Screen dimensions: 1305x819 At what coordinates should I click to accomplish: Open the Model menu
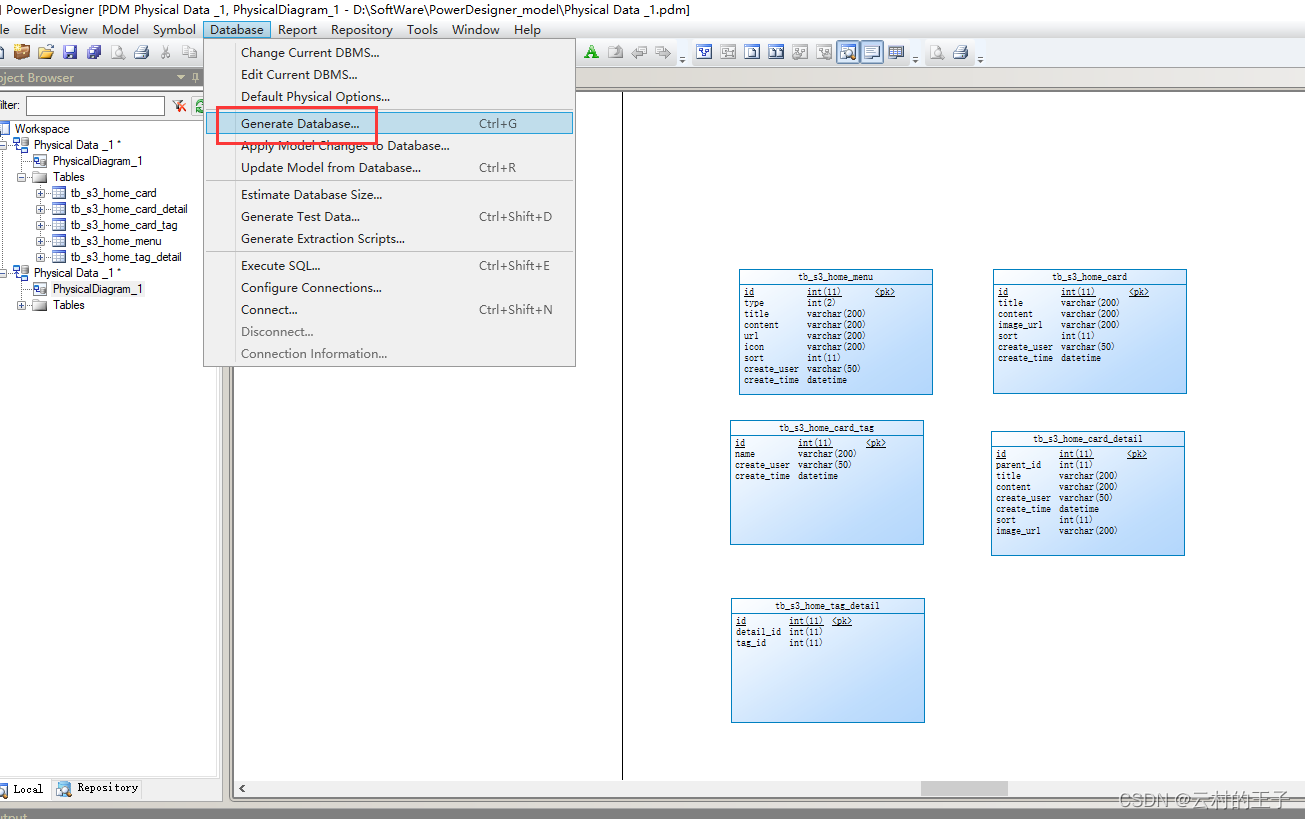[x=121, y=29]
